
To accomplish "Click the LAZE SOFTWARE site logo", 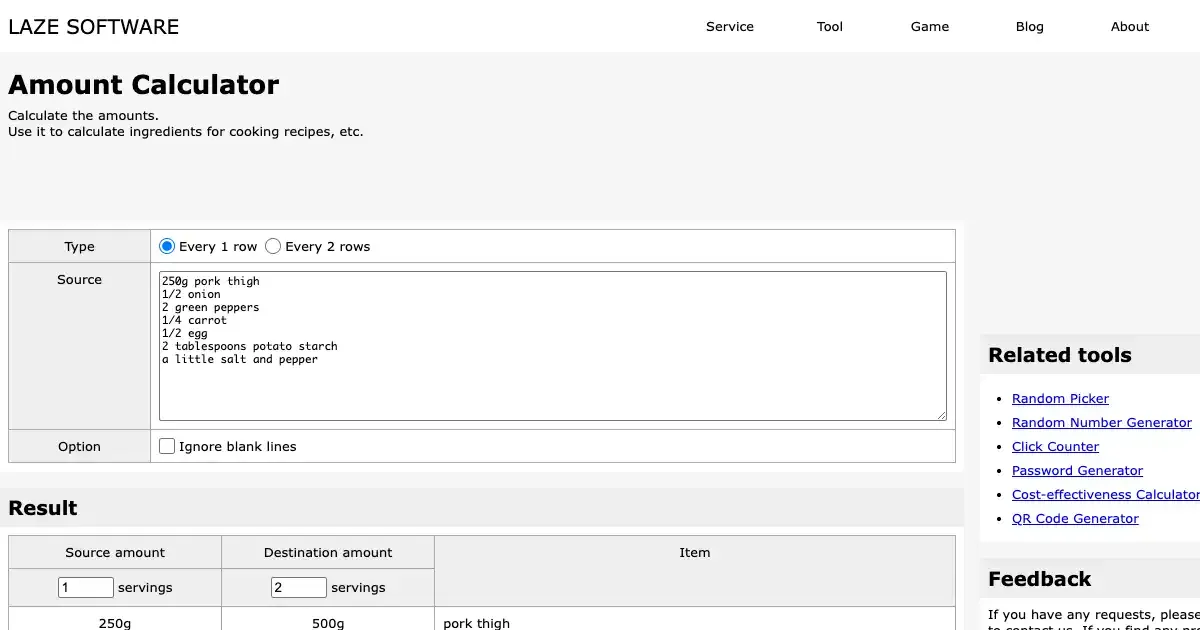I will click(x=94, y=27).
